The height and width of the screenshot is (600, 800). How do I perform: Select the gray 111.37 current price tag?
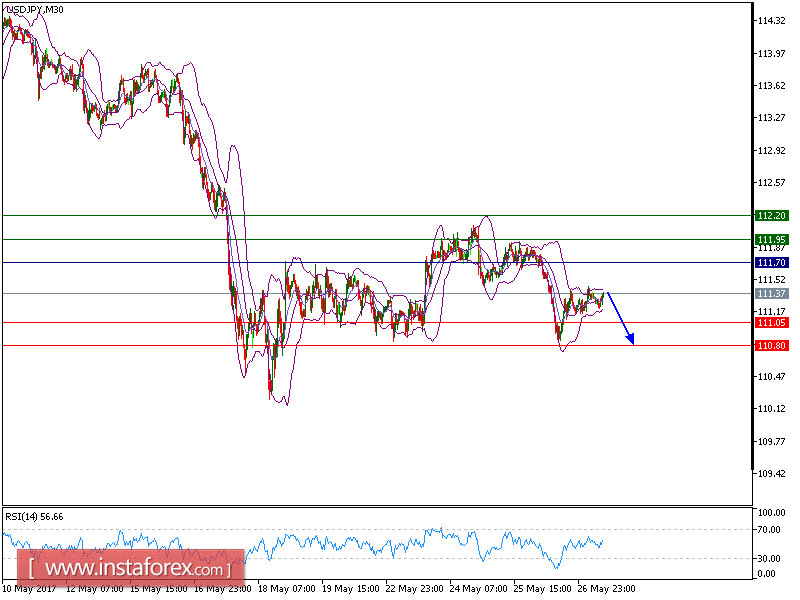[x=770, y=294]
